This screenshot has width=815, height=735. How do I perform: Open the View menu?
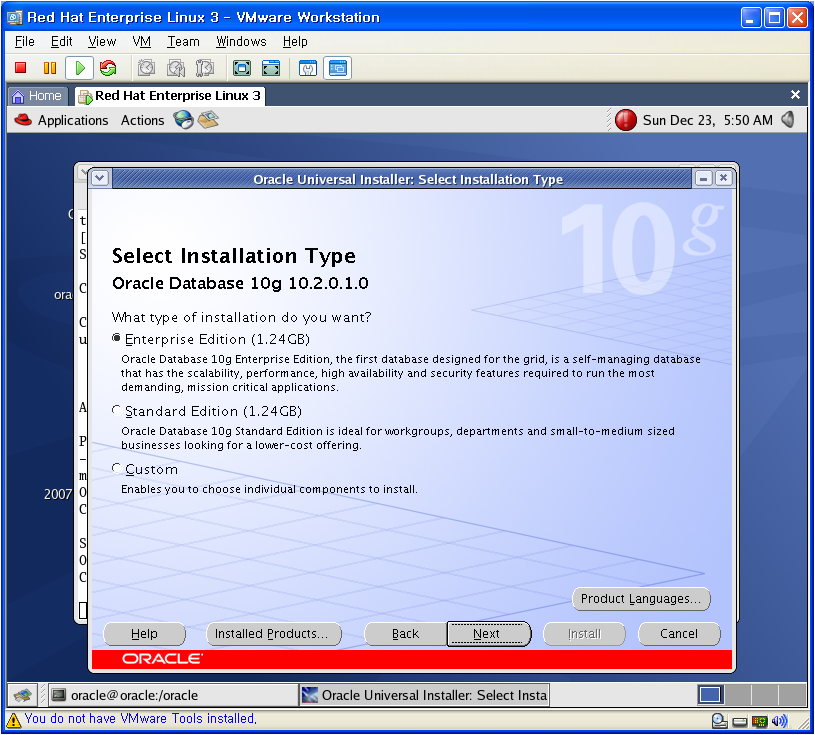click(102, 42)
